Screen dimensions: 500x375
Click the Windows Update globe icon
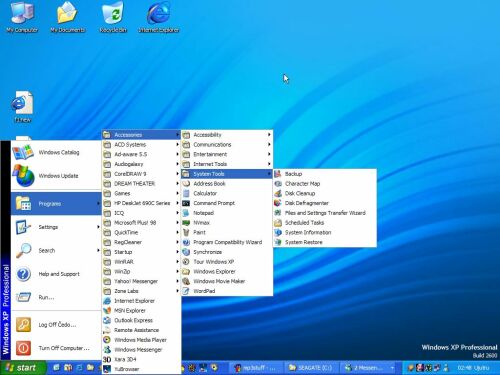coord(23,176)
